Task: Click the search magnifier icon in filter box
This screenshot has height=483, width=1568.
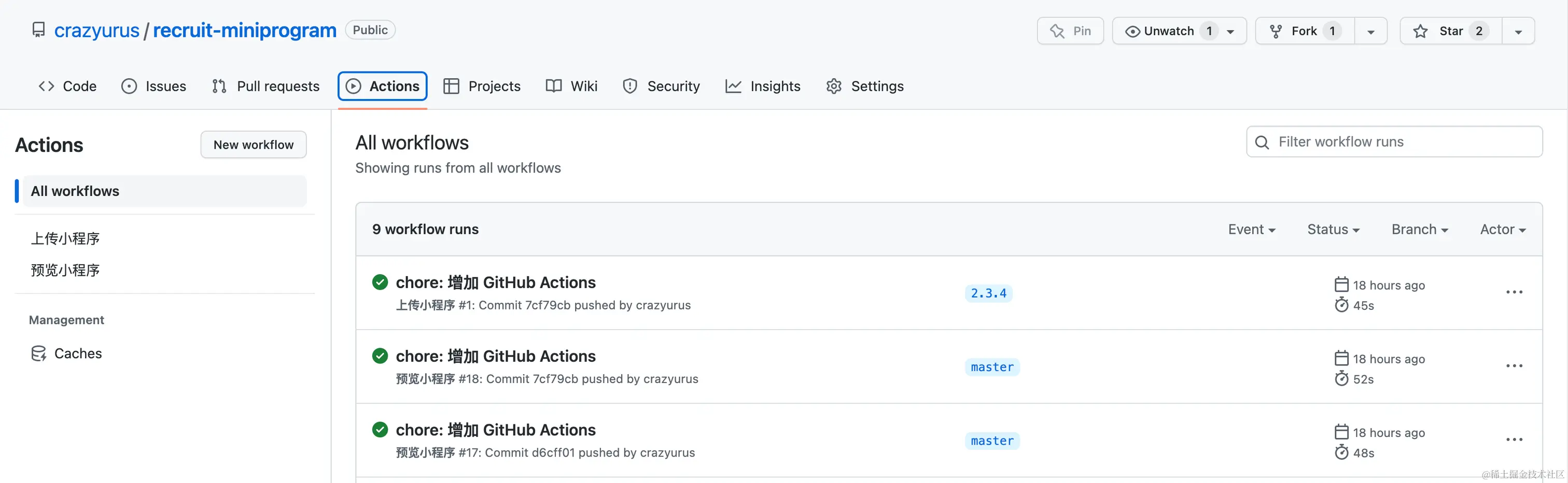Action: pyautogui.click(x=1262, y=143)
